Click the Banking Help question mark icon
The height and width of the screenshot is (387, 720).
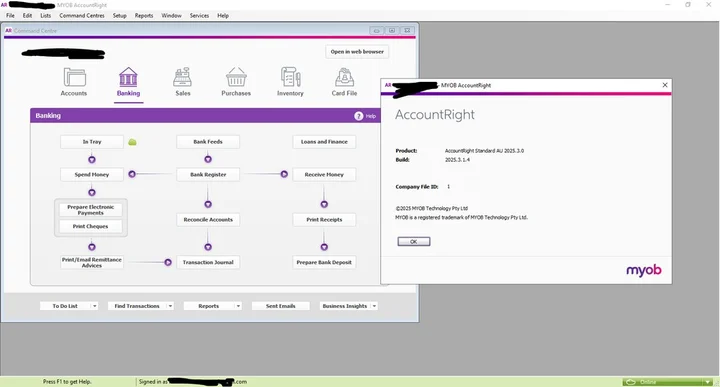click(x=359, y=116)
